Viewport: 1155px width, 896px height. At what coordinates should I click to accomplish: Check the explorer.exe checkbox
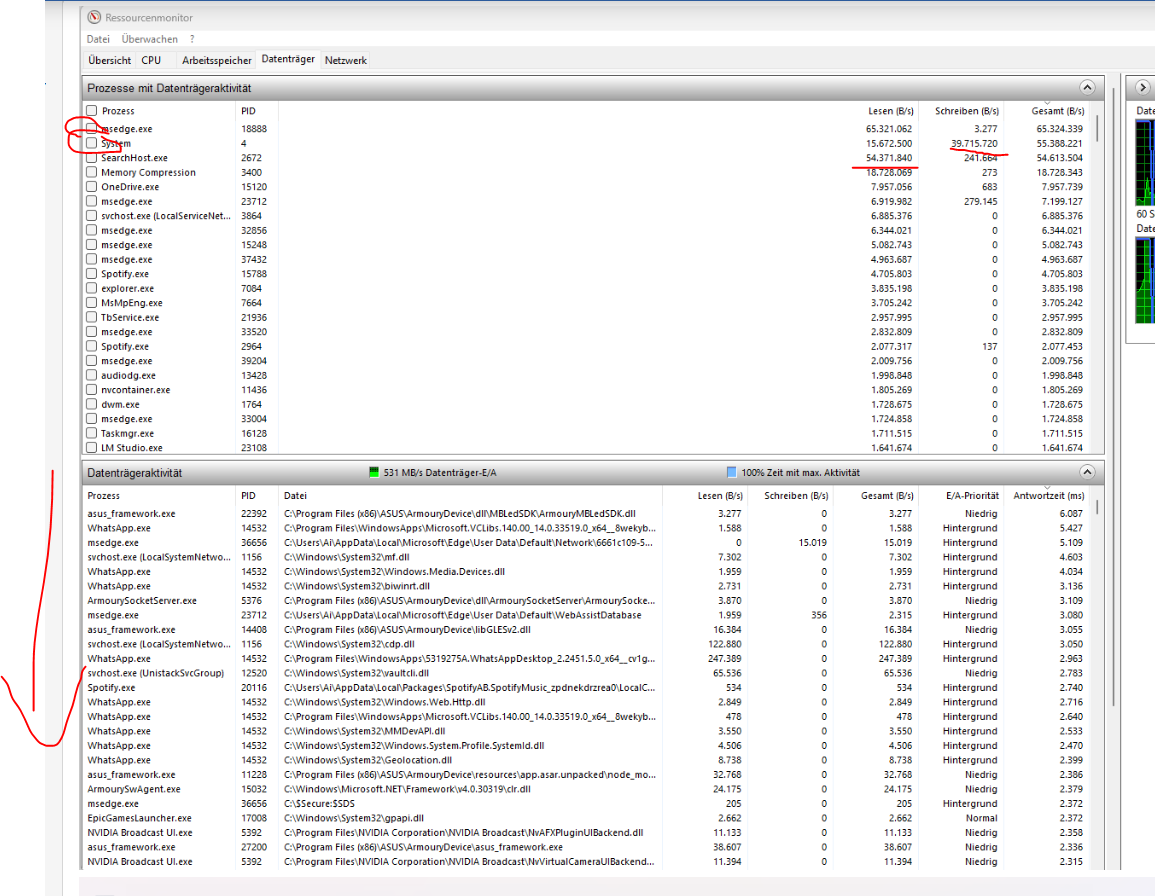point(91,288)
